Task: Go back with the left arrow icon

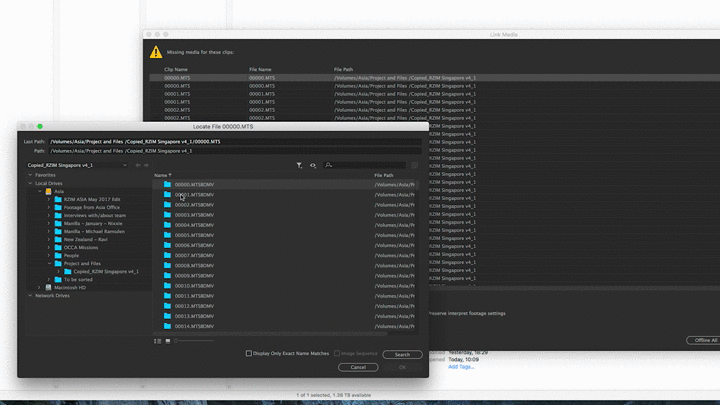Action: pyautogui.click(x=138, y=165)
